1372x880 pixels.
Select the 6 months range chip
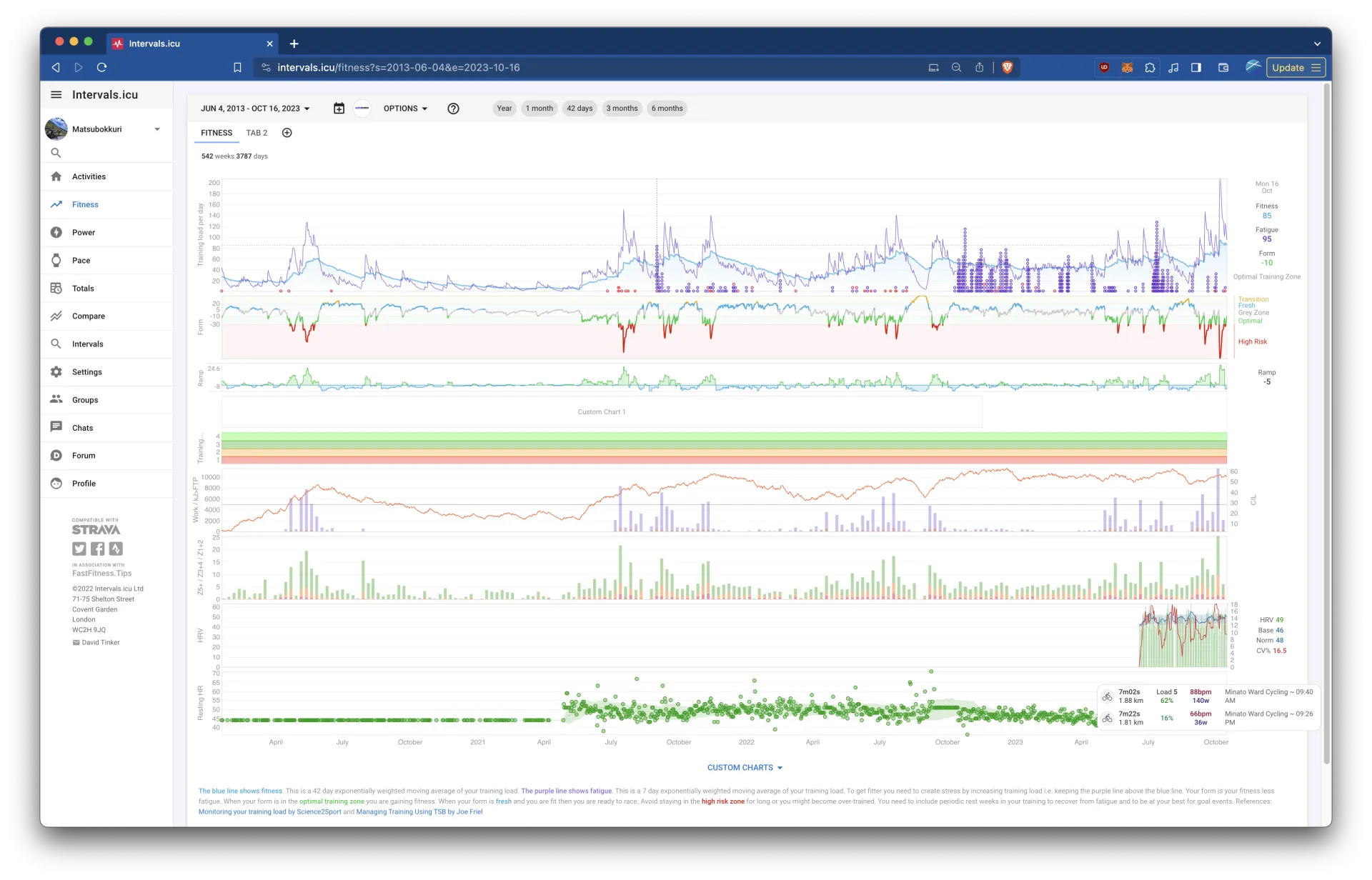[667, 109]
